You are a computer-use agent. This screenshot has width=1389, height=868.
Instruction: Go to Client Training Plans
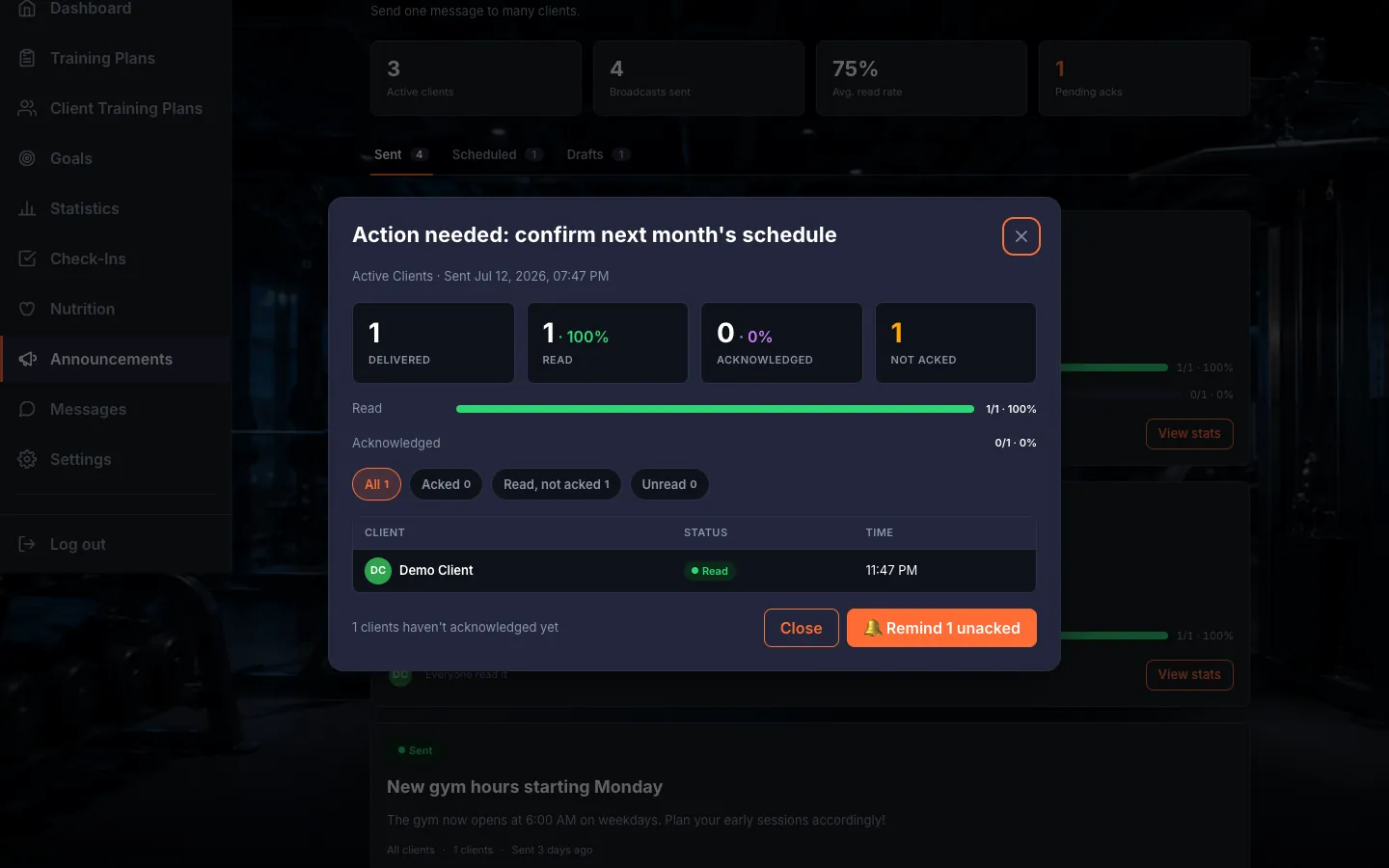coord(116,108)
